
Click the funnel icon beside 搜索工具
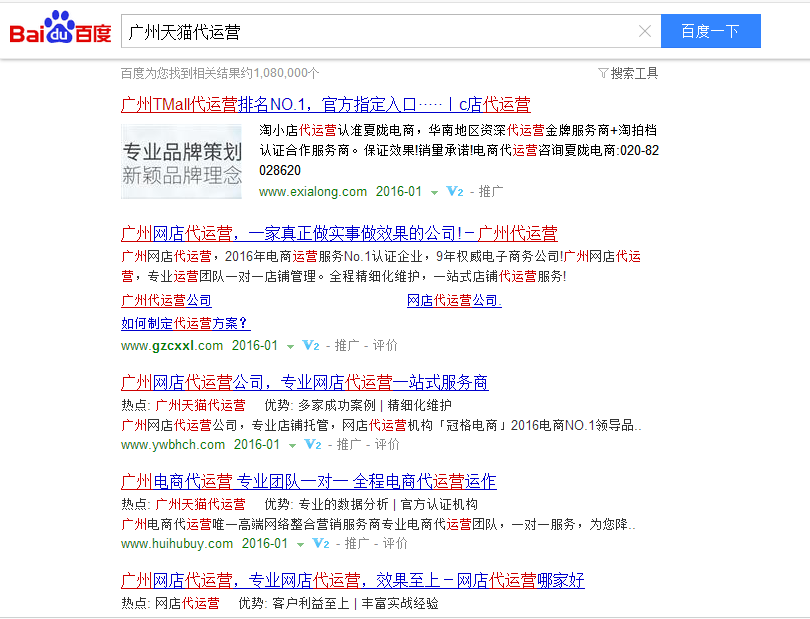[x=603, y=73]
